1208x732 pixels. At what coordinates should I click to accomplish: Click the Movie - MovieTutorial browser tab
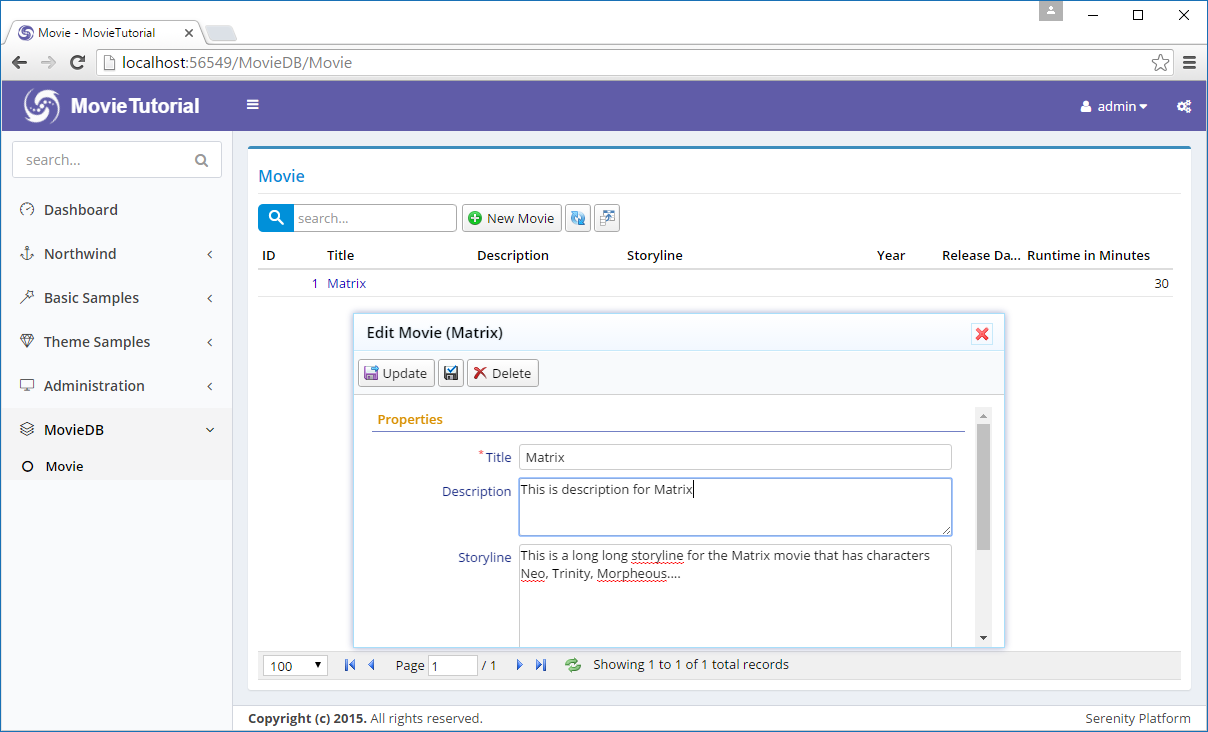pyautogui.click(x=105, y=33)
